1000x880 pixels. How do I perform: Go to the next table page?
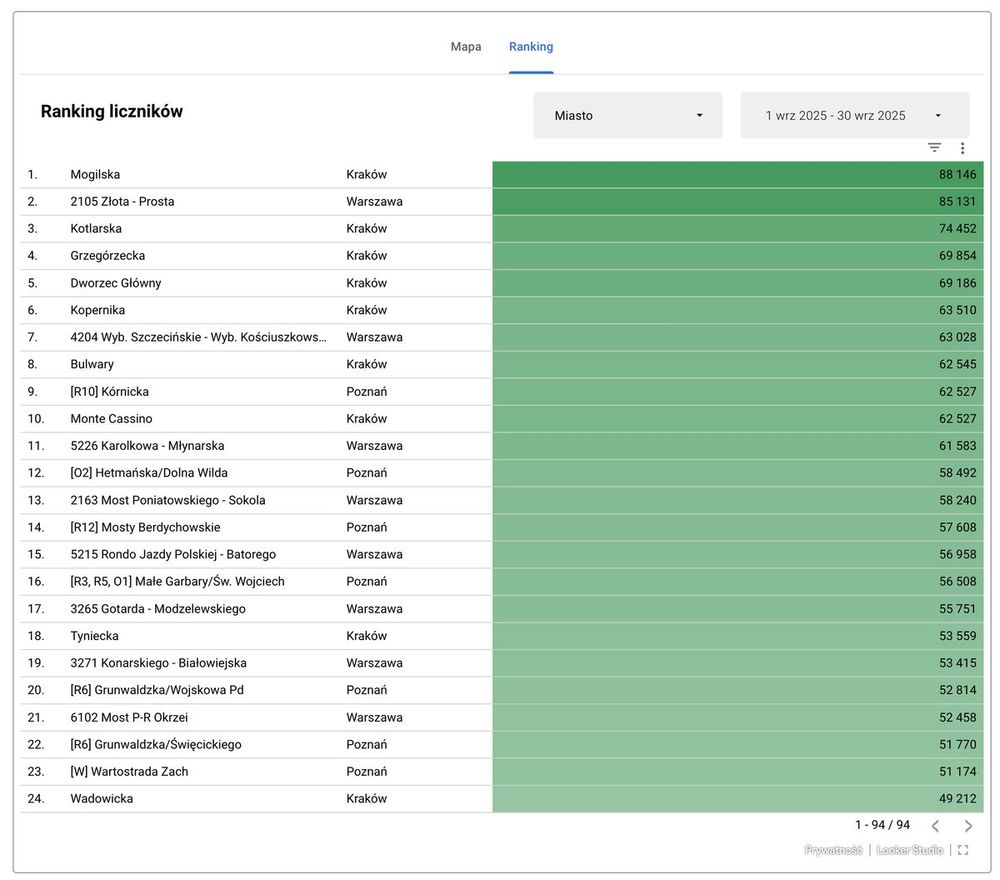point(968,826)
